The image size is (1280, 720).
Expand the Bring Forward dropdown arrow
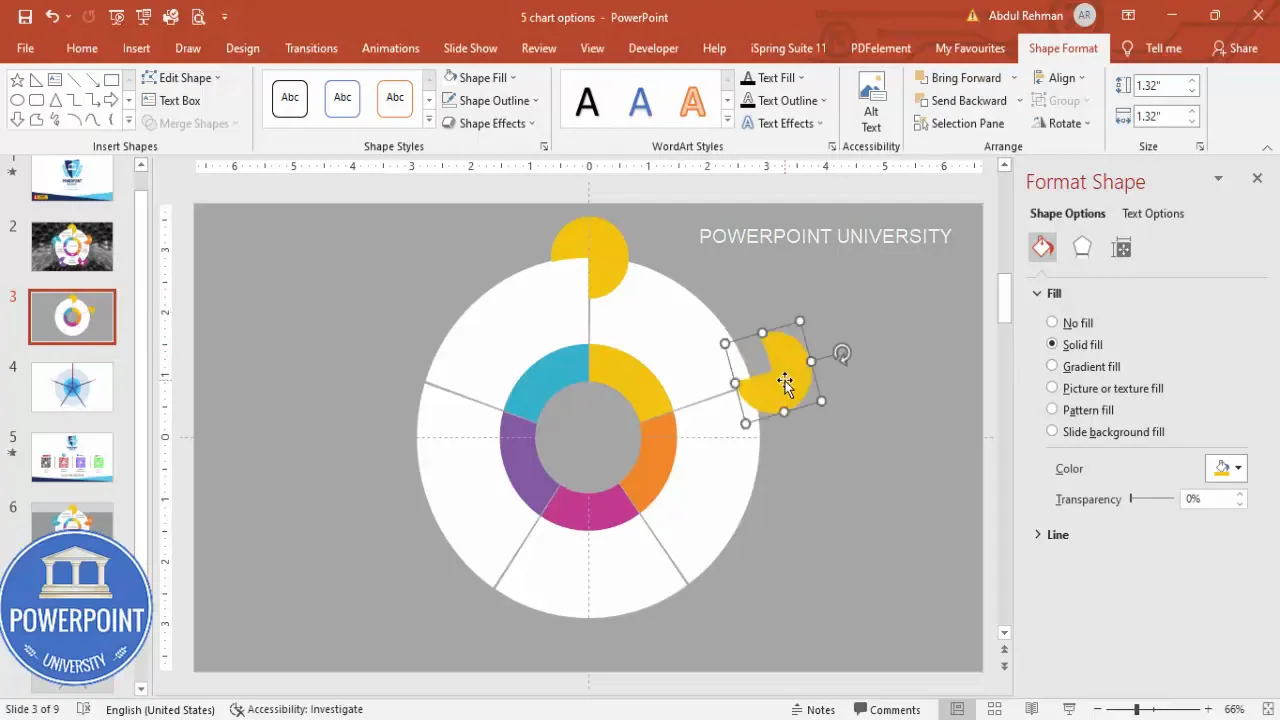point(1013,77)
